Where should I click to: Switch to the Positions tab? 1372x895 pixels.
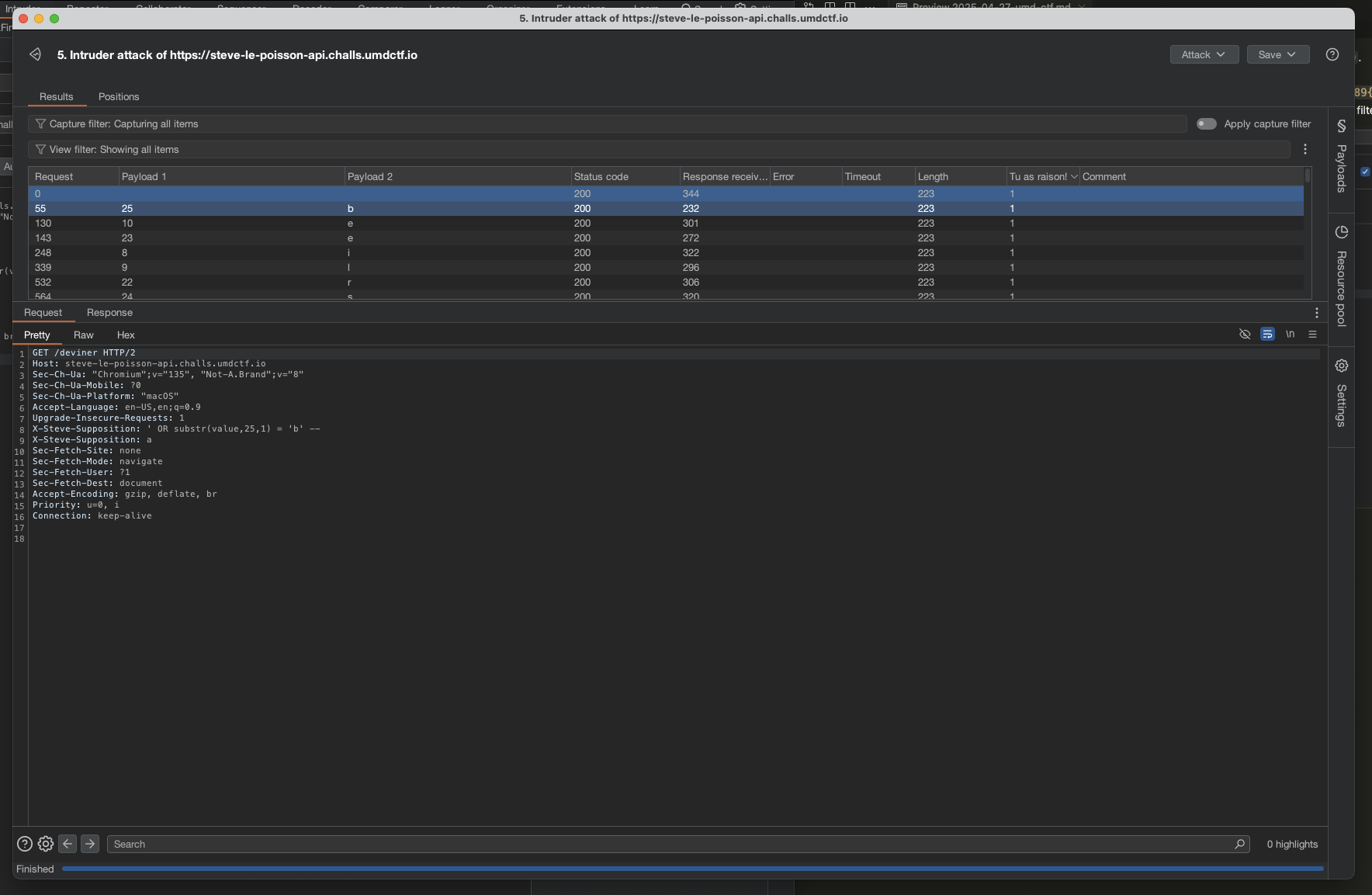coord(119,97)
